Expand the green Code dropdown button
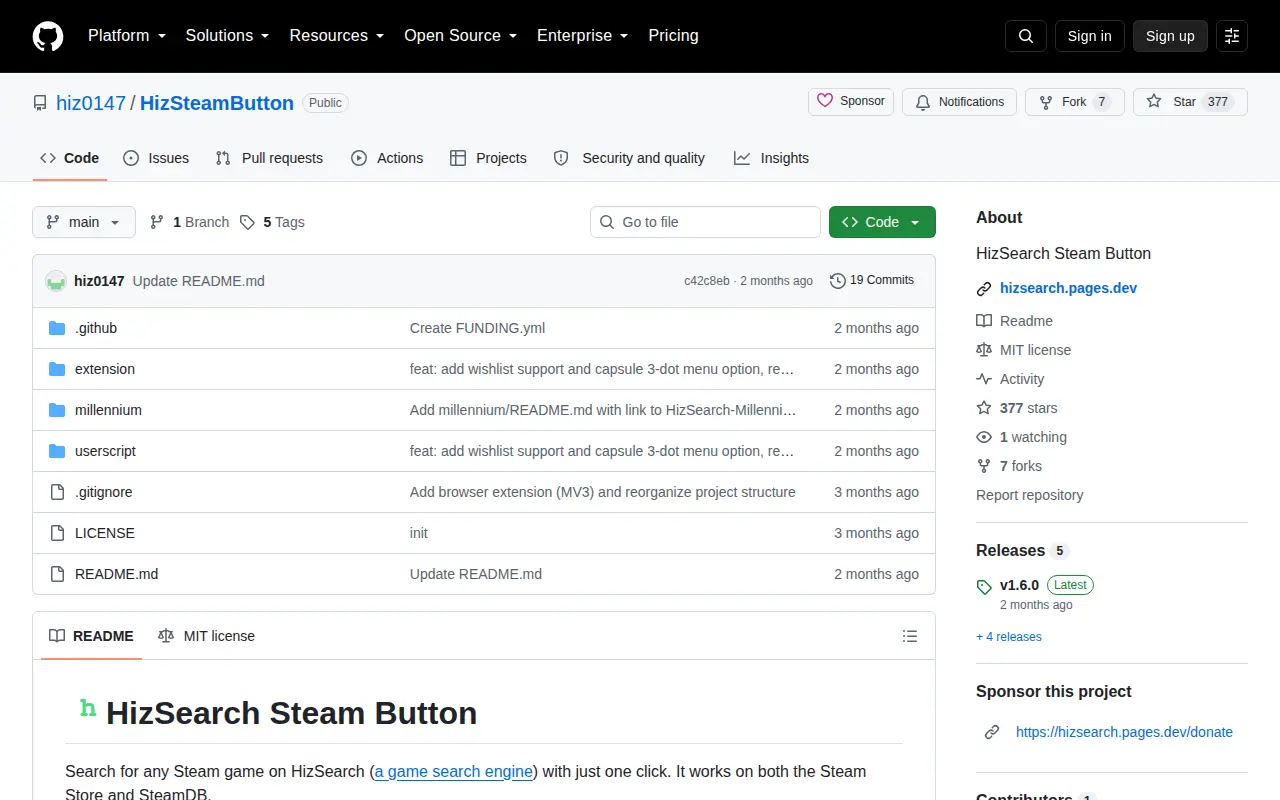 pos(882,222)
